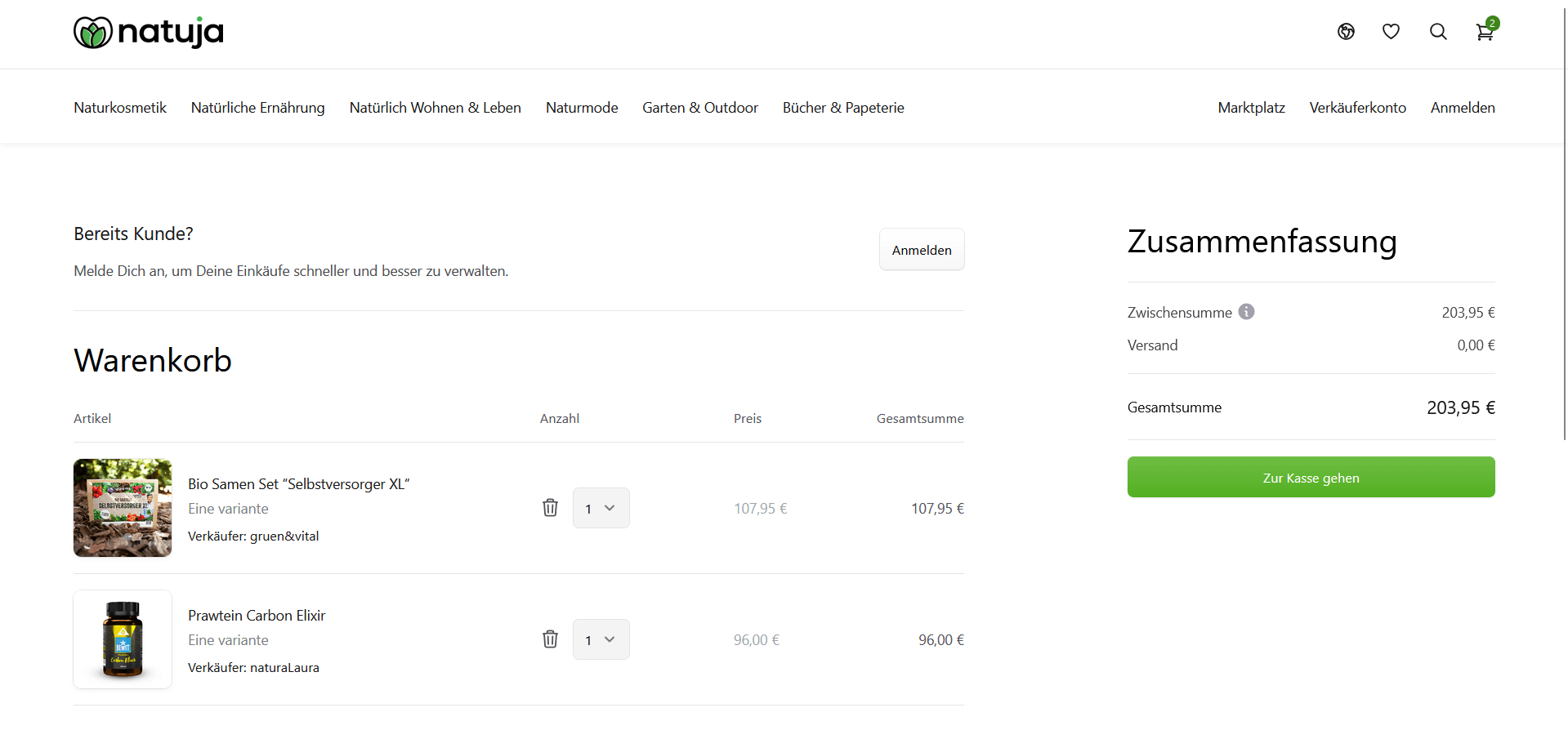Click the Bio Samen Set product thumbnail
1568x730 pixels.
[123, 508]
